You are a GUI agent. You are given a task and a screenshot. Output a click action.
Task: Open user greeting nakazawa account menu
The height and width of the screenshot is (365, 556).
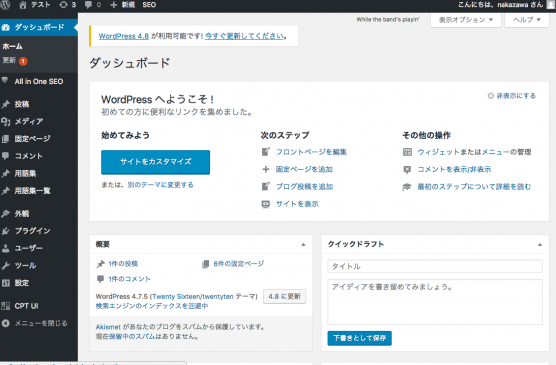(505, 5)
